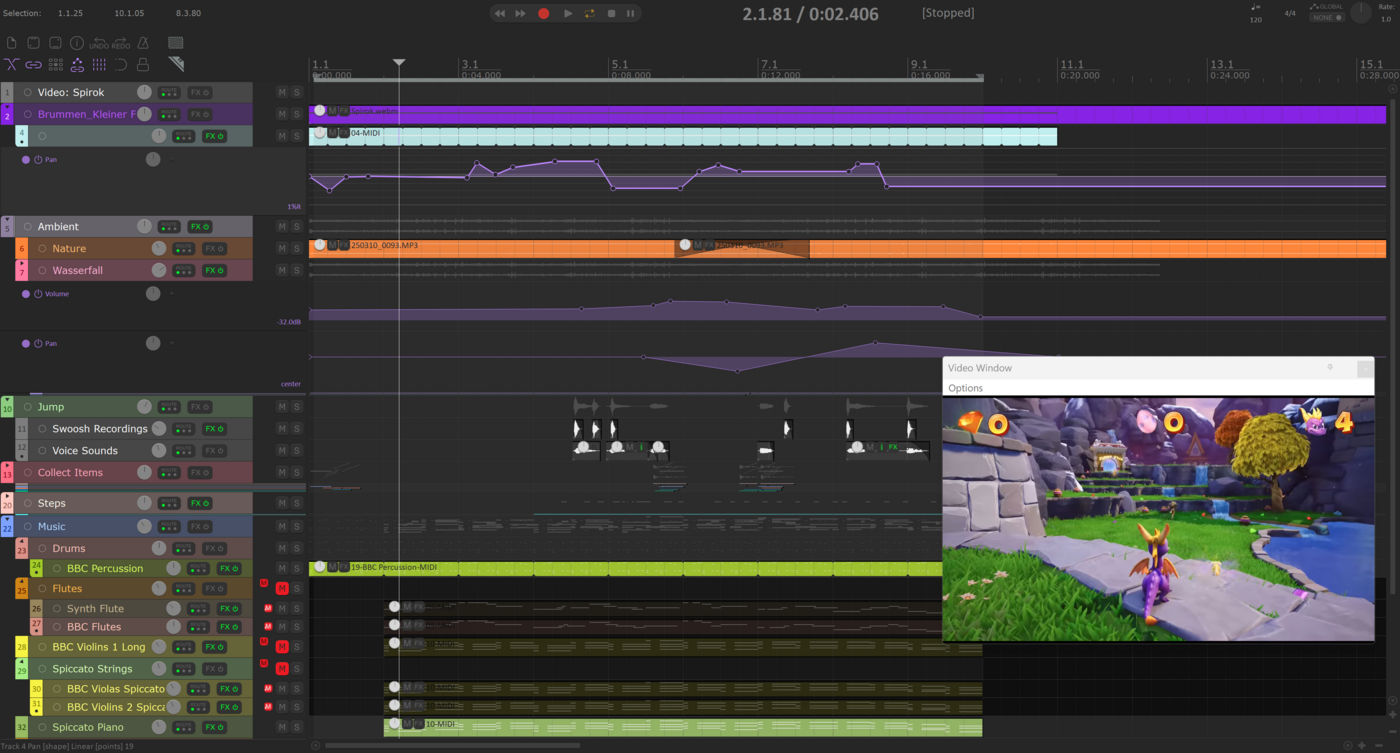The width and height of the screenshot is (1400, 753).
Task: Solo the Music track
Action: 297,527
